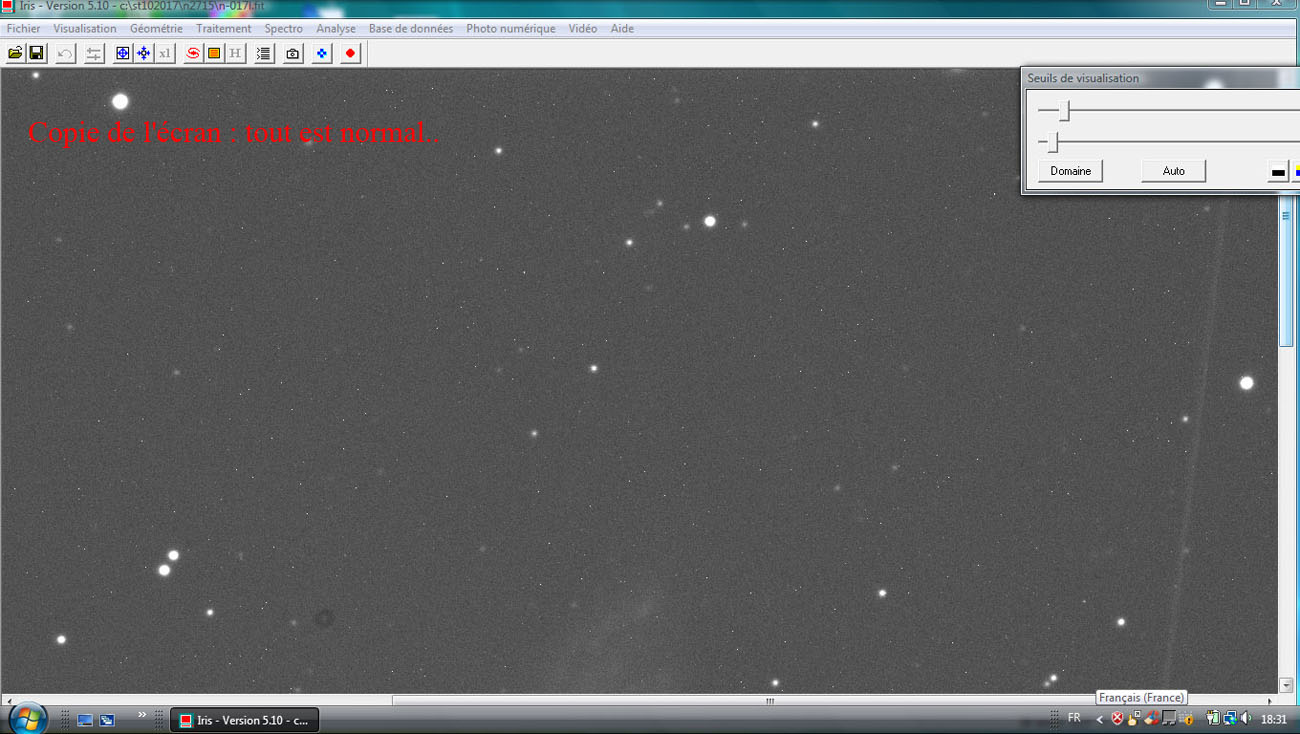
Task: Click the save floppy disk icon
Action: coord(36,53)
